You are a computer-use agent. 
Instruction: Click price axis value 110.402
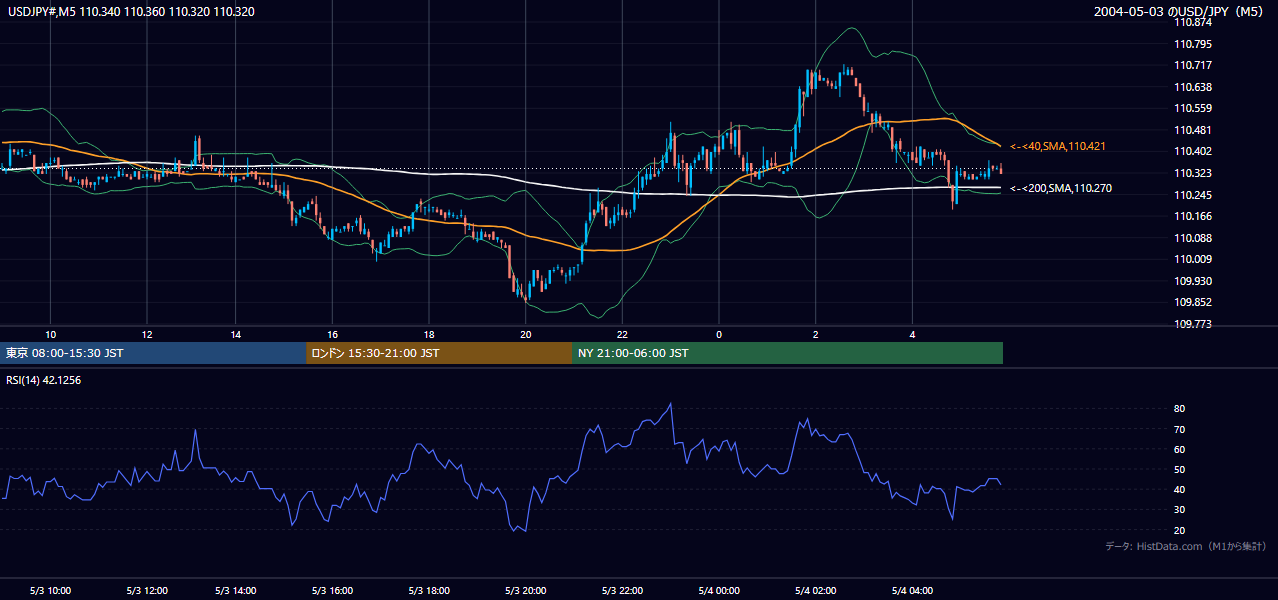tap(1193, 151)
